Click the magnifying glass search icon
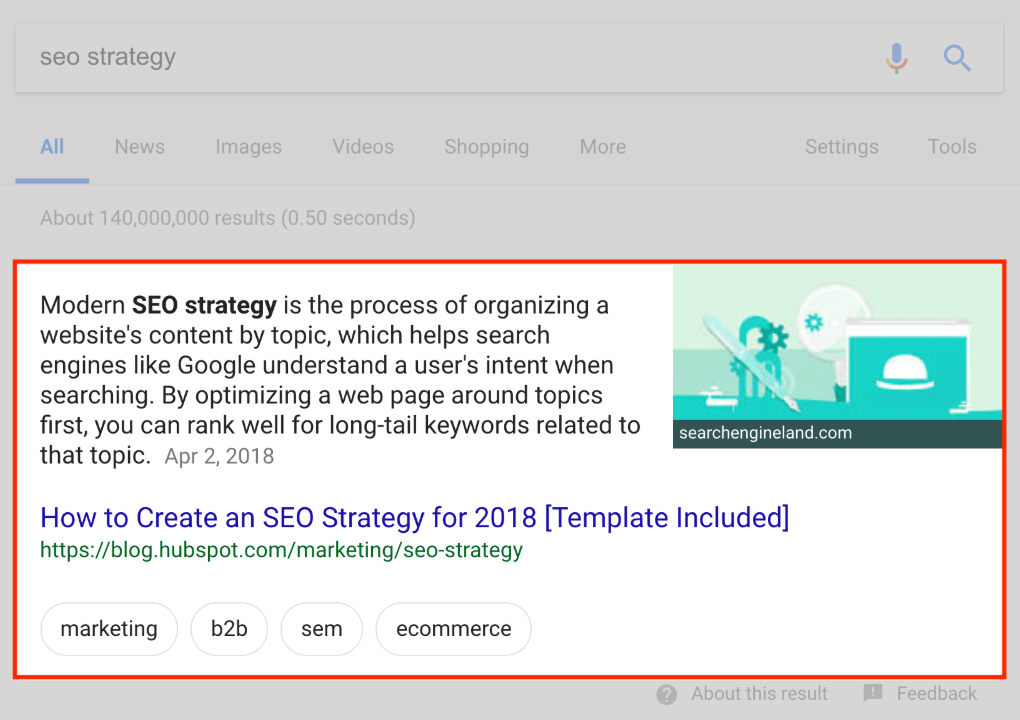Screen dimensions: 1020x720 [957, 58]
